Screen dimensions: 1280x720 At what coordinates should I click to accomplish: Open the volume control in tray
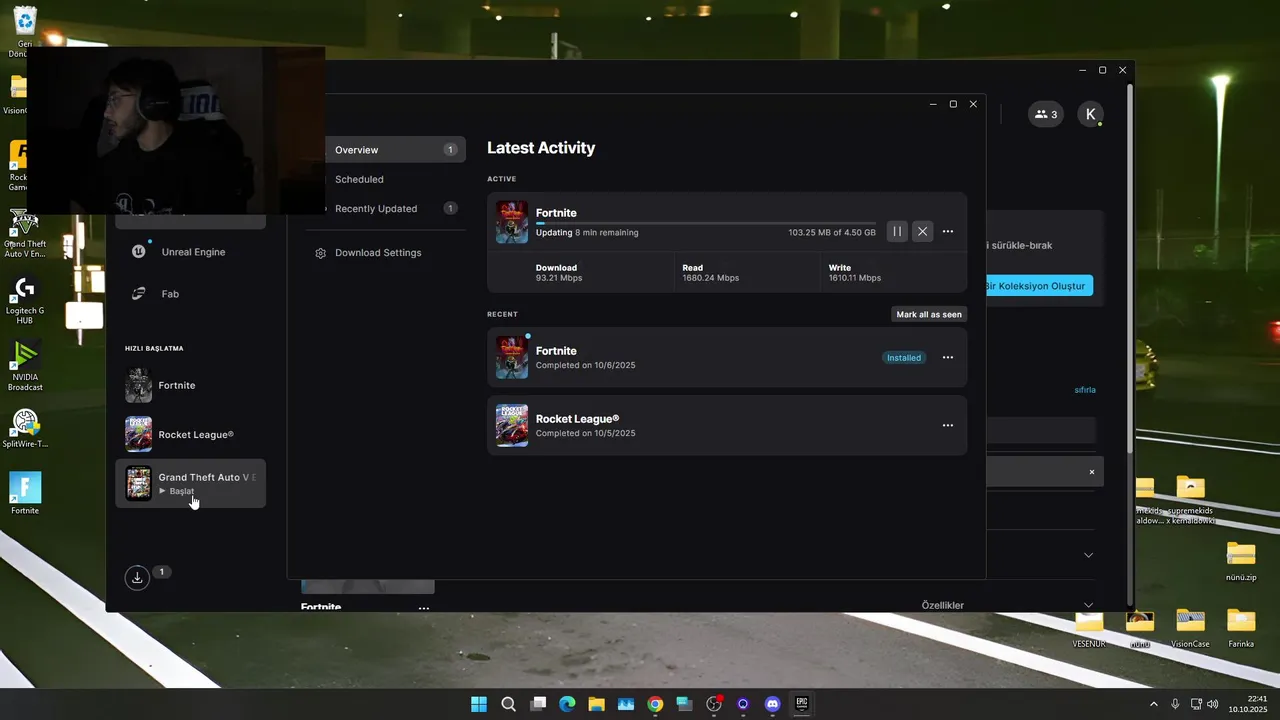click(x=1212, y=704)
